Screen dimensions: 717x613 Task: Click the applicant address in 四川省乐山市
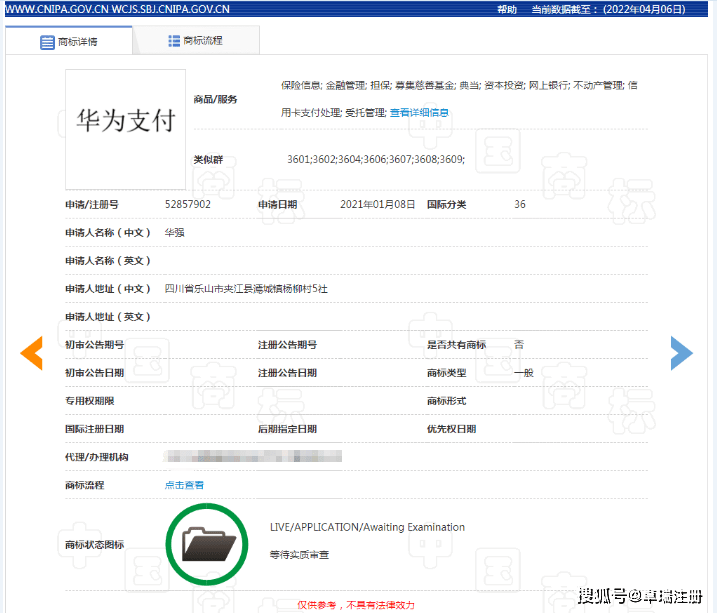click(246, 289)
